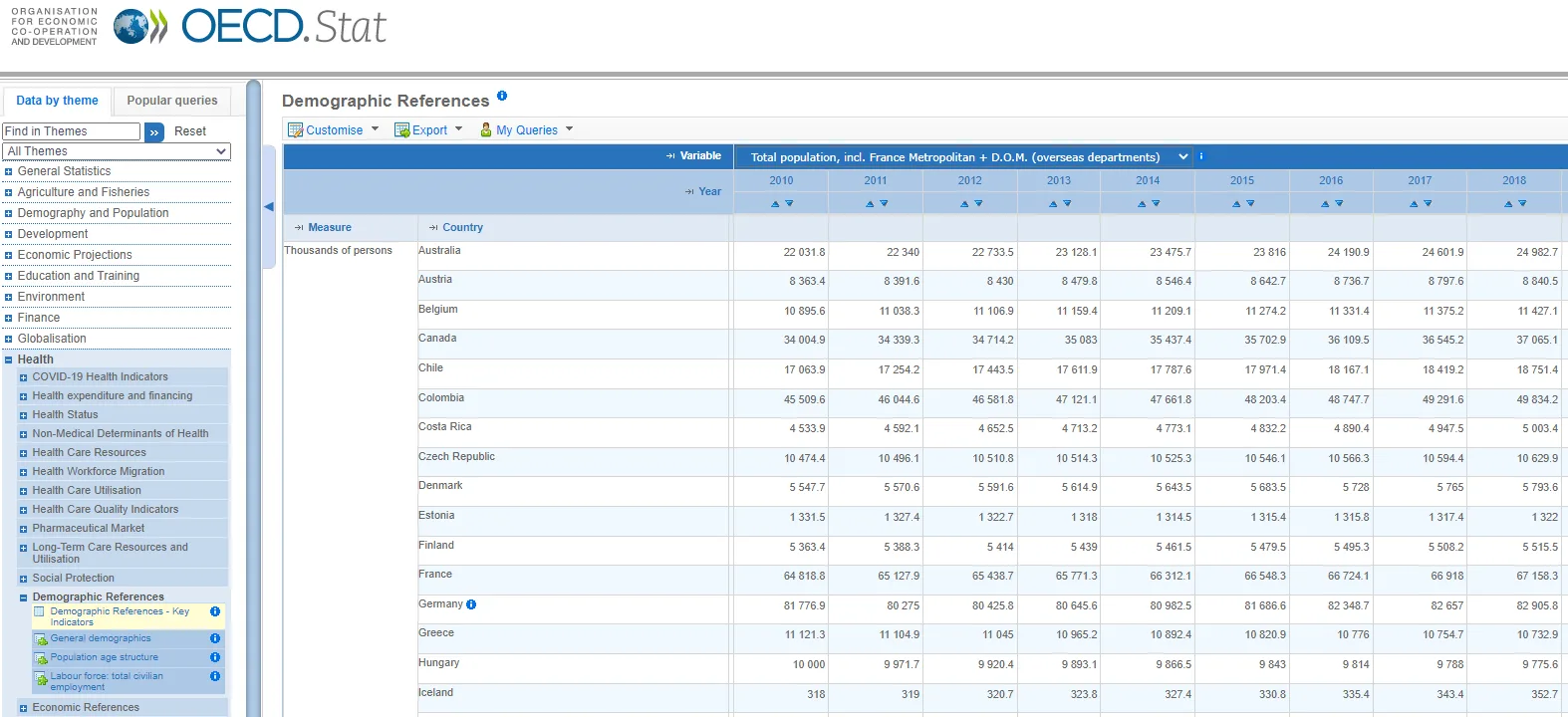Expand Pharmaceutical Market folder

click(23, 529)
